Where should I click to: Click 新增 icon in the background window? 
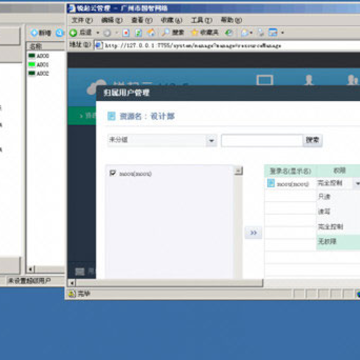click(x=34, y=33)
